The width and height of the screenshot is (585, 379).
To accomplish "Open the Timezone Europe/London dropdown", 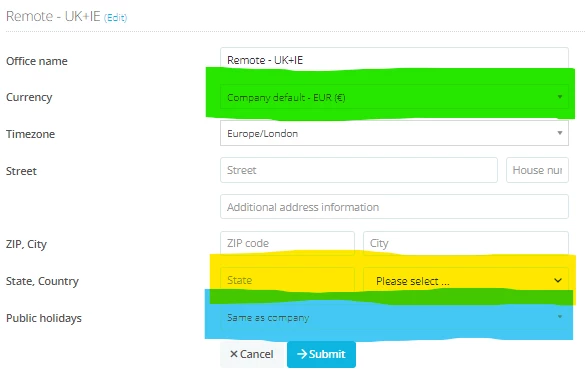I will (x=394, y=133).
